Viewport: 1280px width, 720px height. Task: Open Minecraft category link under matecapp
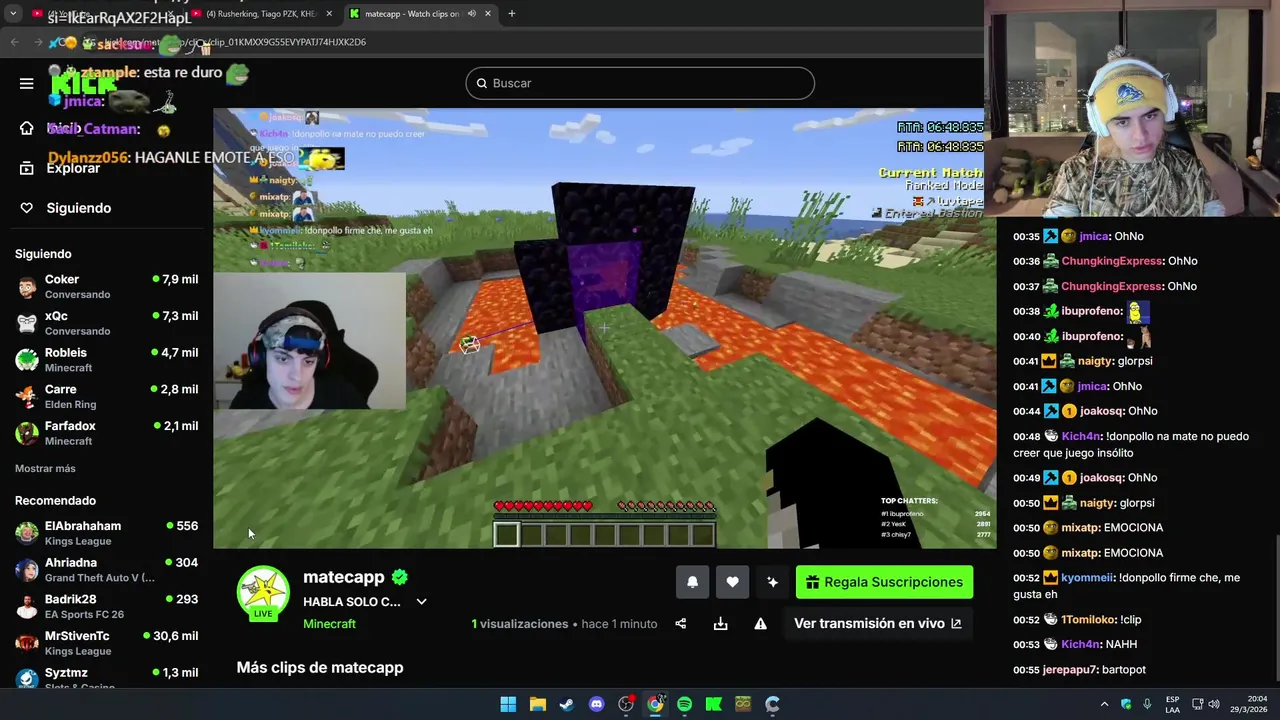point(329,624)
